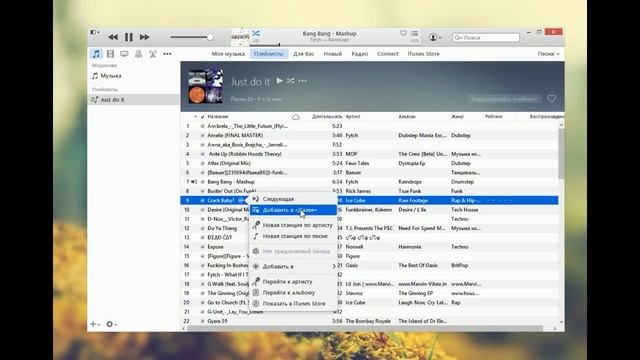Click the now-playing album art thumbnail
640x360 pixels.
tap(240, 37)
